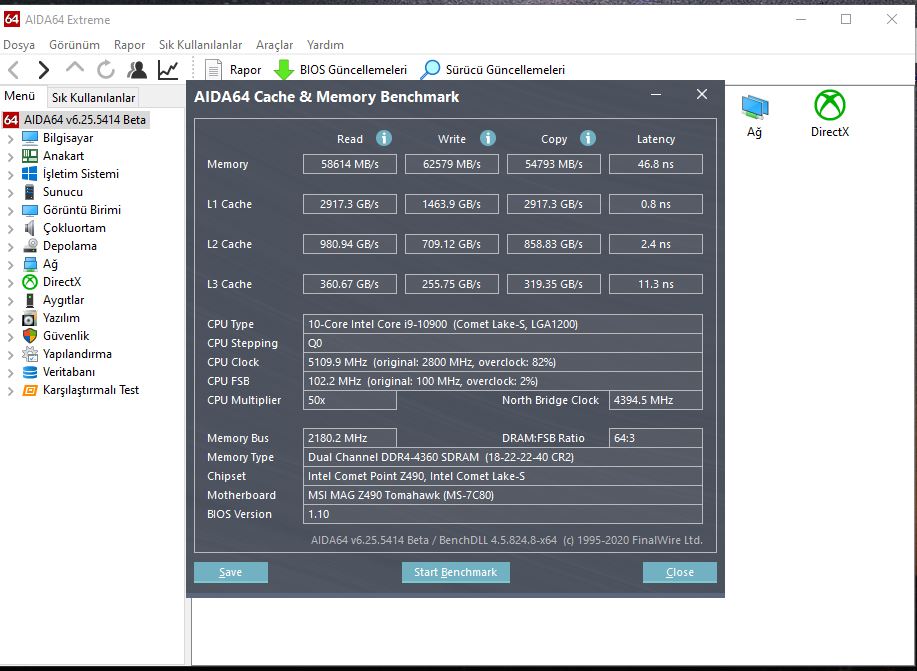Expand the Anakart tree node

[x=11, y=157]
